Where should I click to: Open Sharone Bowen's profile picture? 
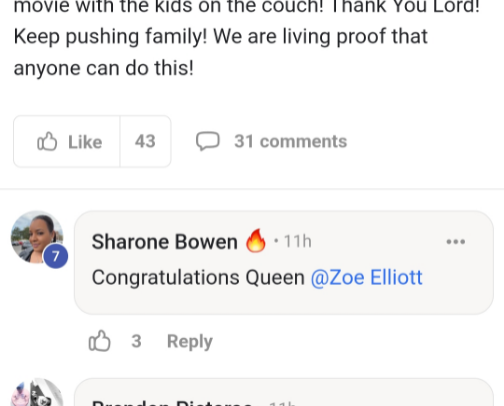click(x=37, y=237)
